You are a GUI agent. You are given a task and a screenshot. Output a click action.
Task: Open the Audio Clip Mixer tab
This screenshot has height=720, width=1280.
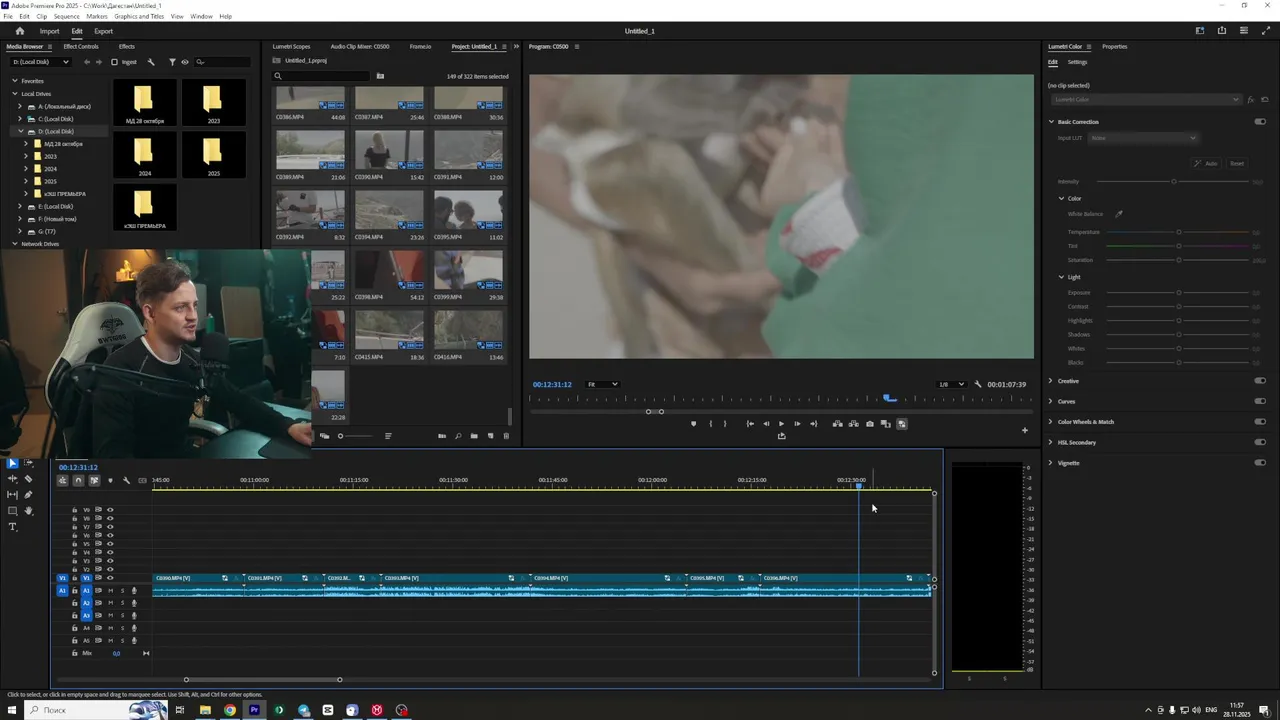click(360, 46)
